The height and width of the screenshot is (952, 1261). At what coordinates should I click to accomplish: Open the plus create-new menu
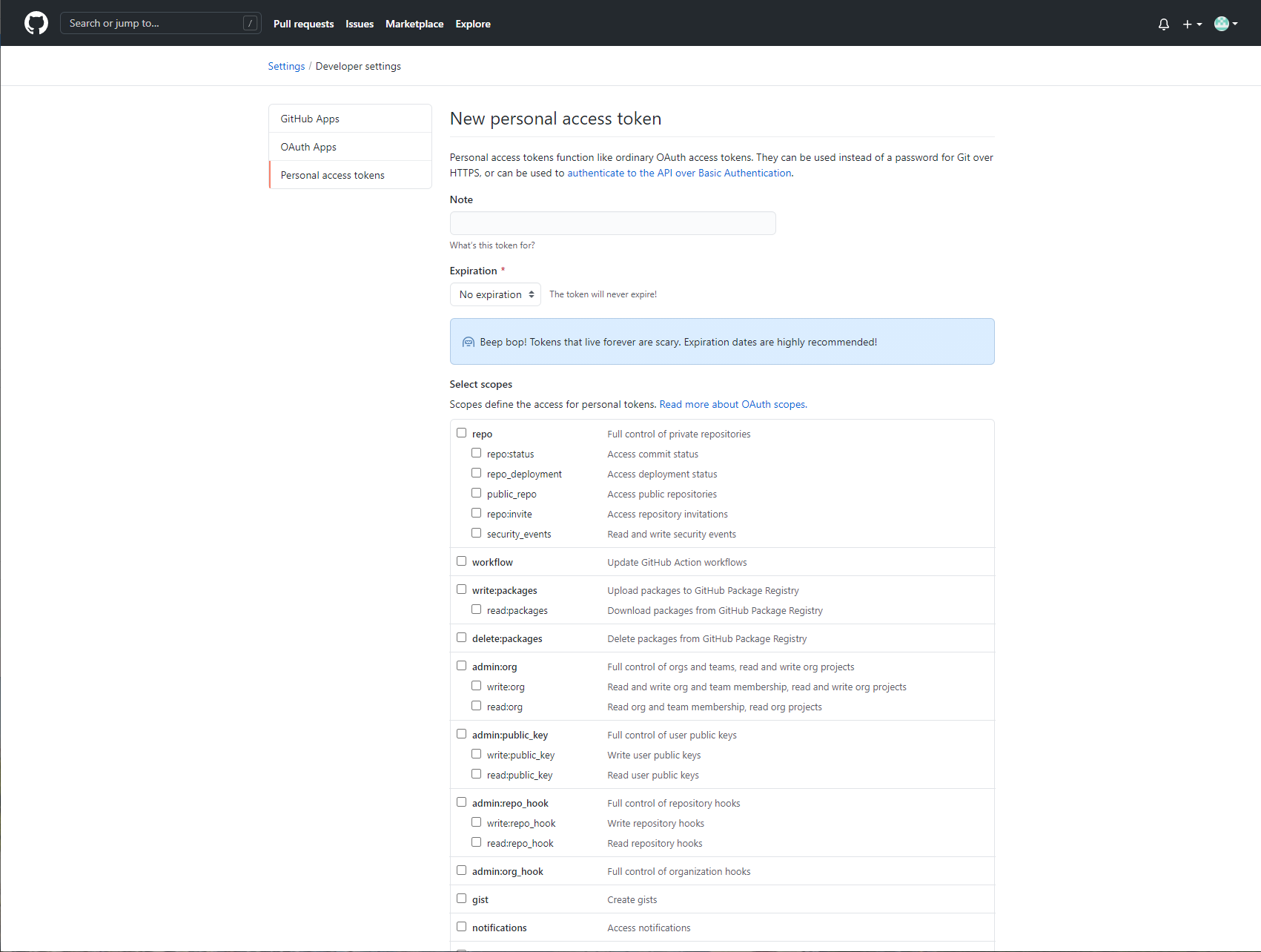click(x=1192, y=24)
